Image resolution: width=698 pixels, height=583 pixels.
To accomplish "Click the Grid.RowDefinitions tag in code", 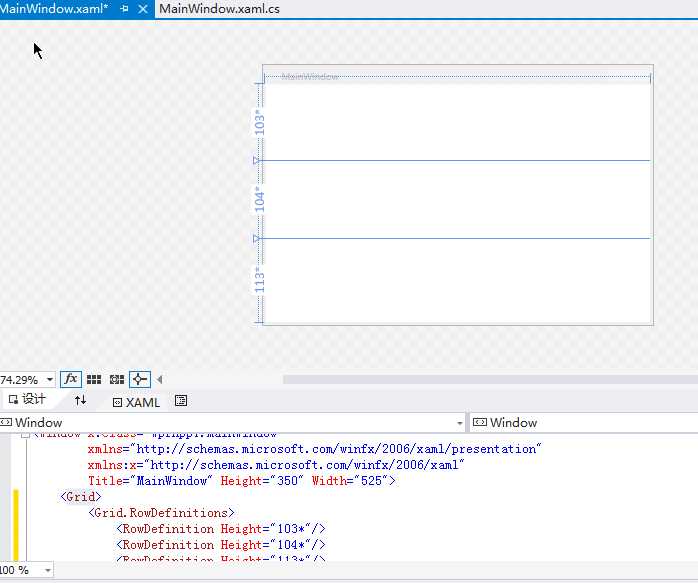I will coord(161,513).
